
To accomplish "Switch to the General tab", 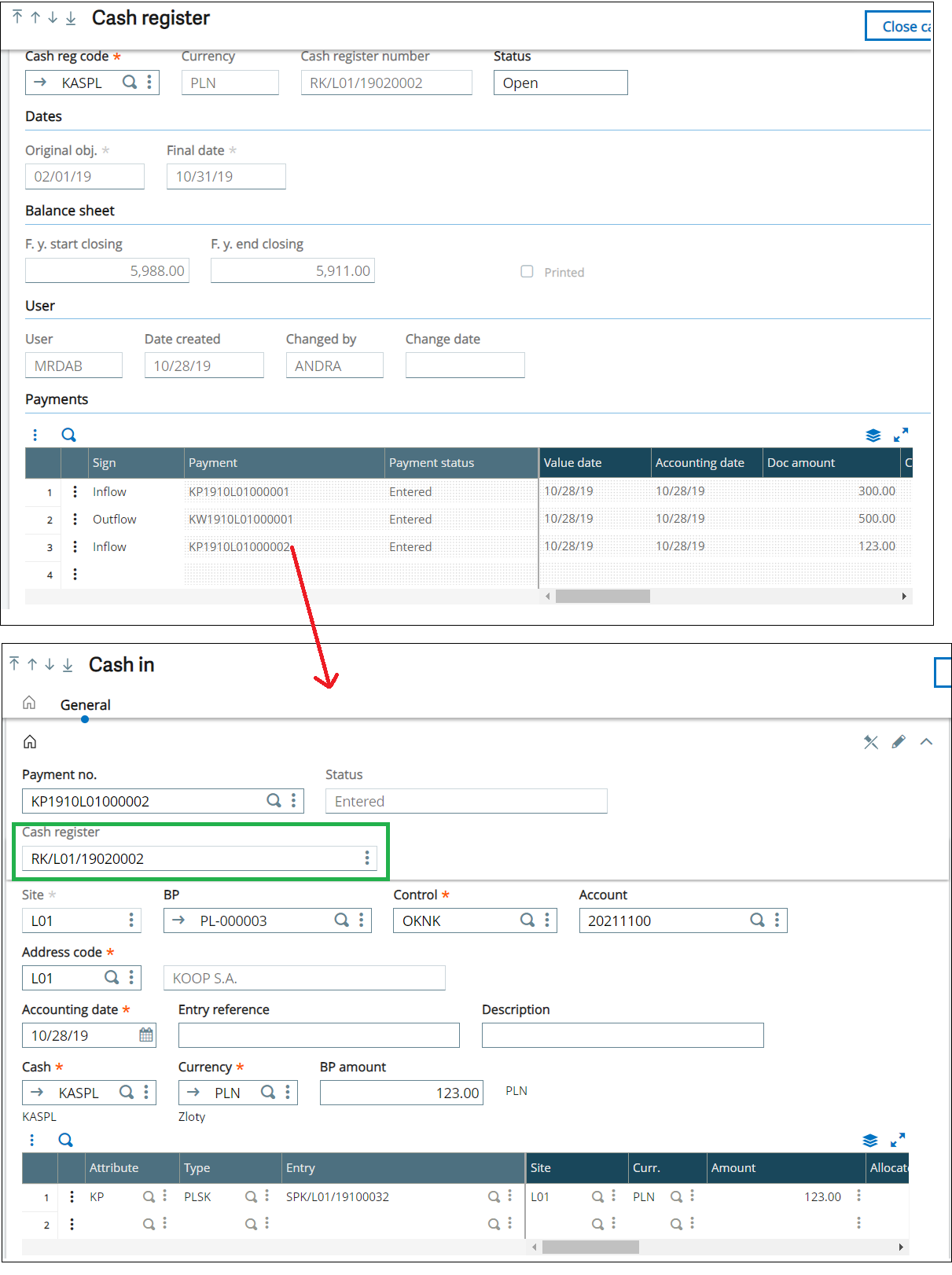I will tap(85, 704).
